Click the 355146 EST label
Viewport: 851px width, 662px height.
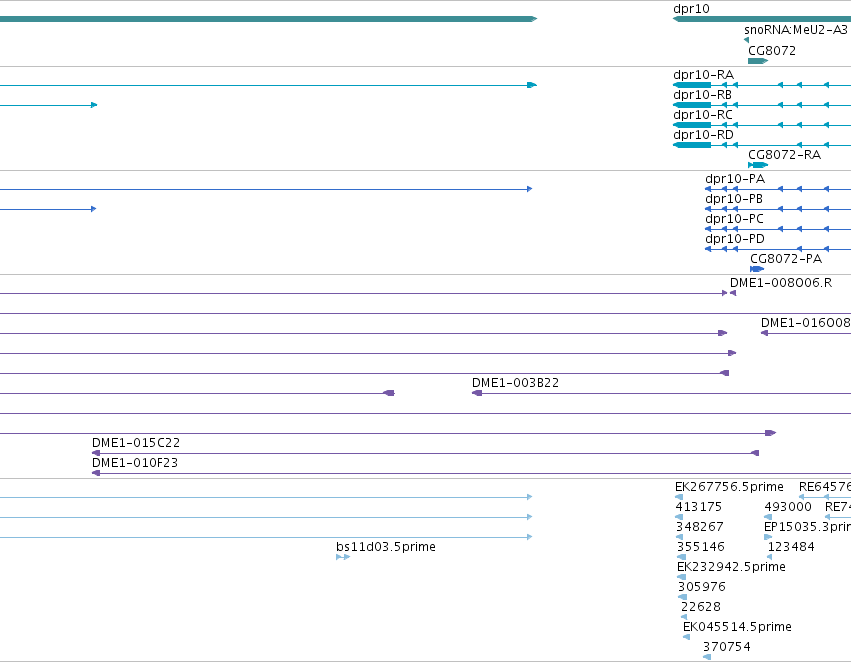click(x=701, y=548)
